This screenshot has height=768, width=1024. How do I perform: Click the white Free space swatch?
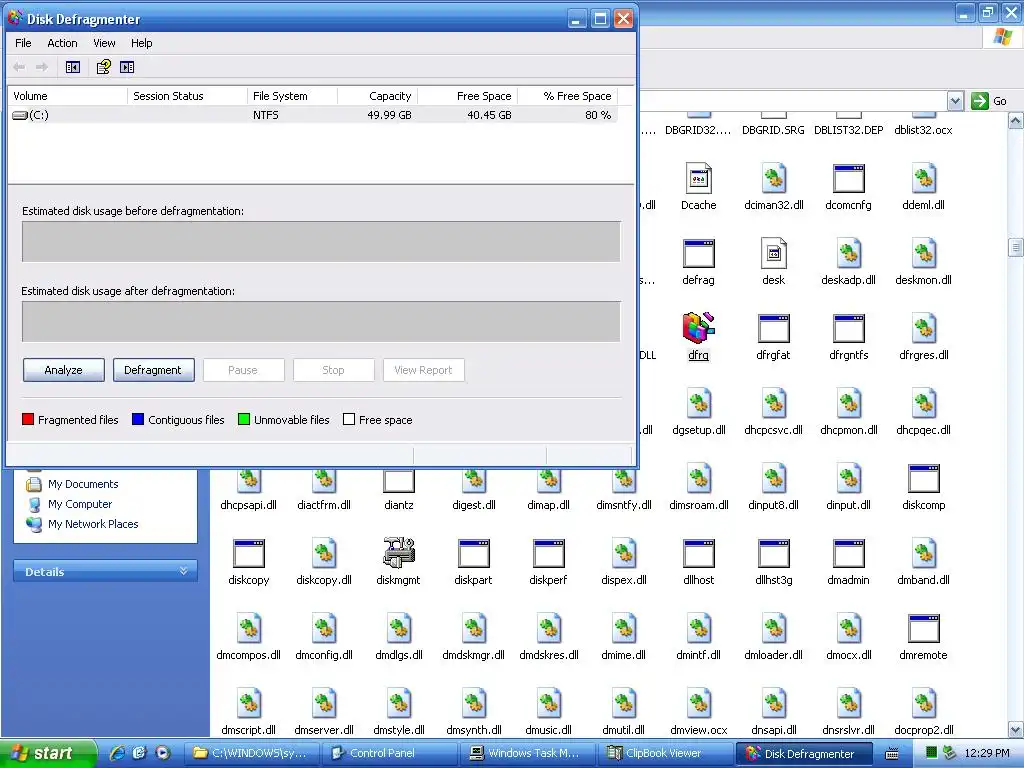[349, 419]
